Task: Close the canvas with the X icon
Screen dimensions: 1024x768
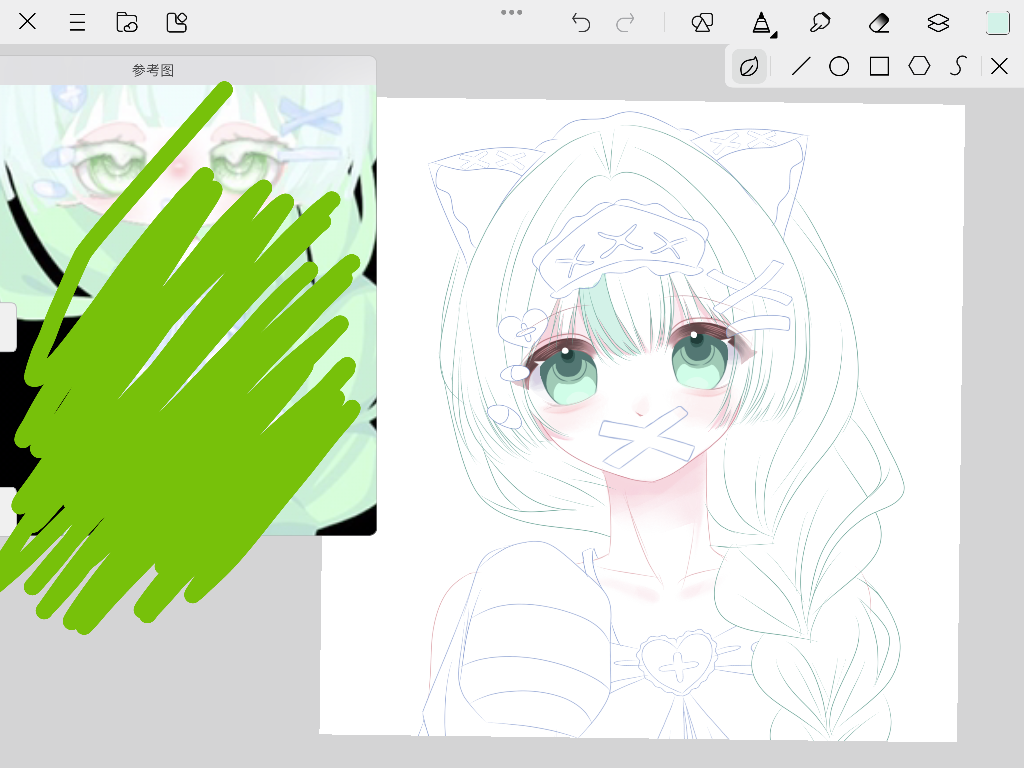Action: 27,22
